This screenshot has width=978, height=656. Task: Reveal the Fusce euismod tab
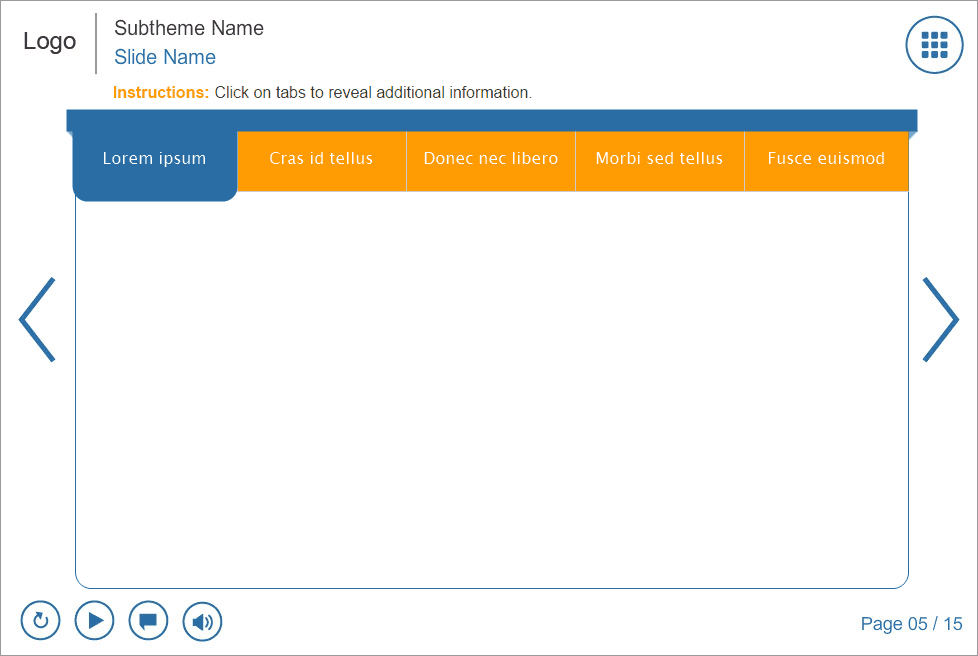coord(826,160)
